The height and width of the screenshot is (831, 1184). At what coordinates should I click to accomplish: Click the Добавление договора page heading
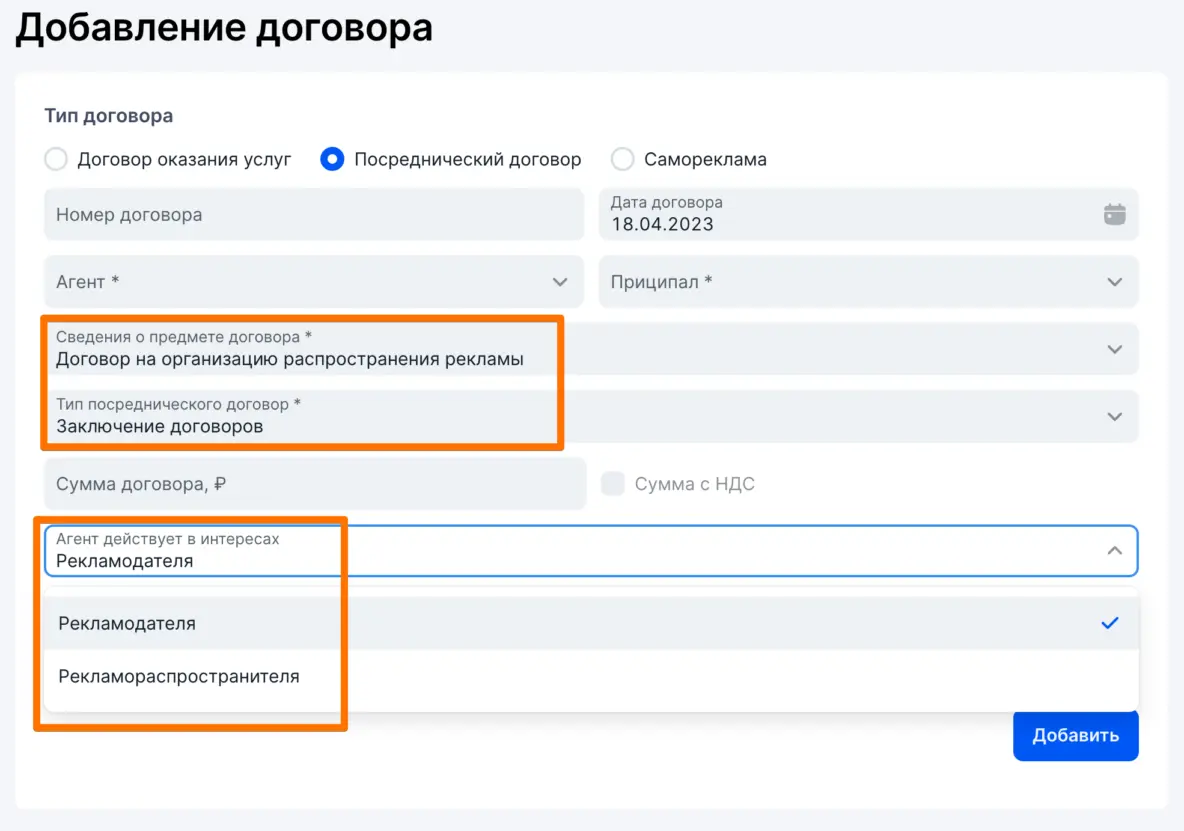coord(224,28)
